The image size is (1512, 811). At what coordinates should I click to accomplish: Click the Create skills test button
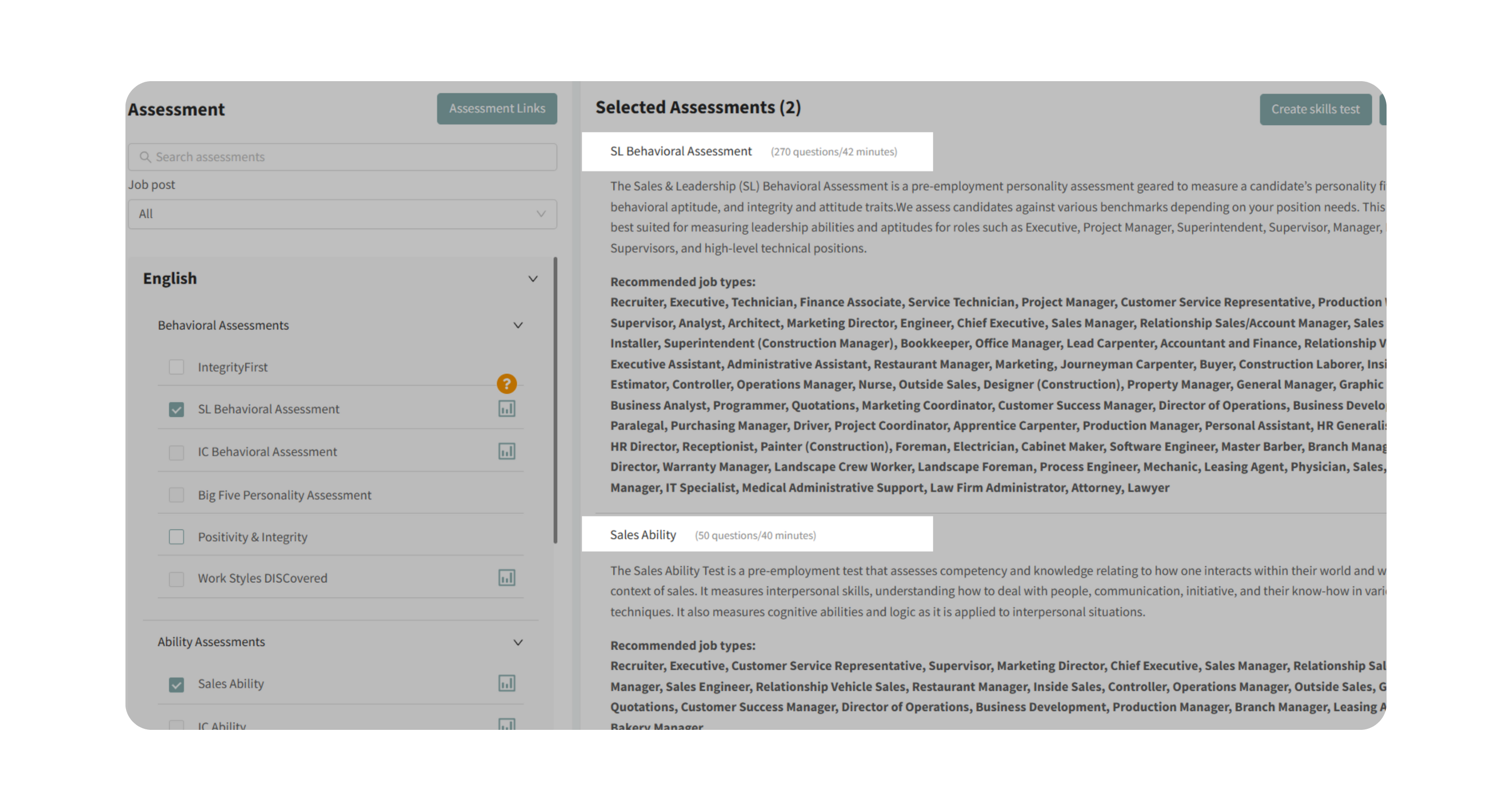[x=1315, y=110]
